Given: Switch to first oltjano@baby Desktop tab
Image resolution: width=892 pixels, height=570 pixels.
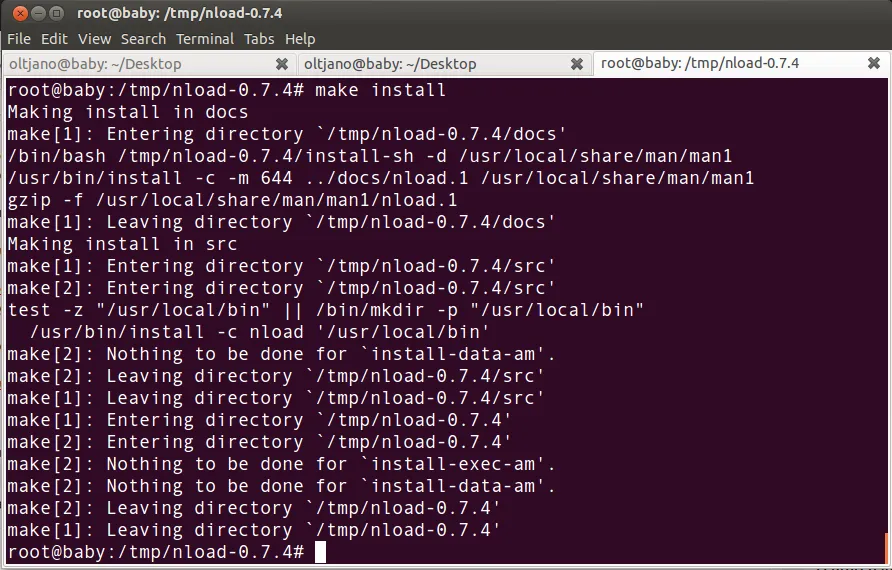Looking at the screenshot, I should [149, 64].
